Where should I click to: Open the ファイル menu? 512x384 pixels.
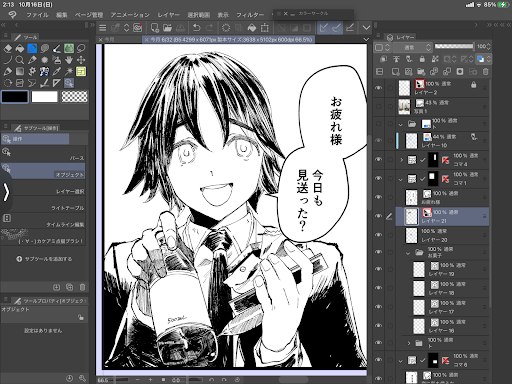[37, 15]
